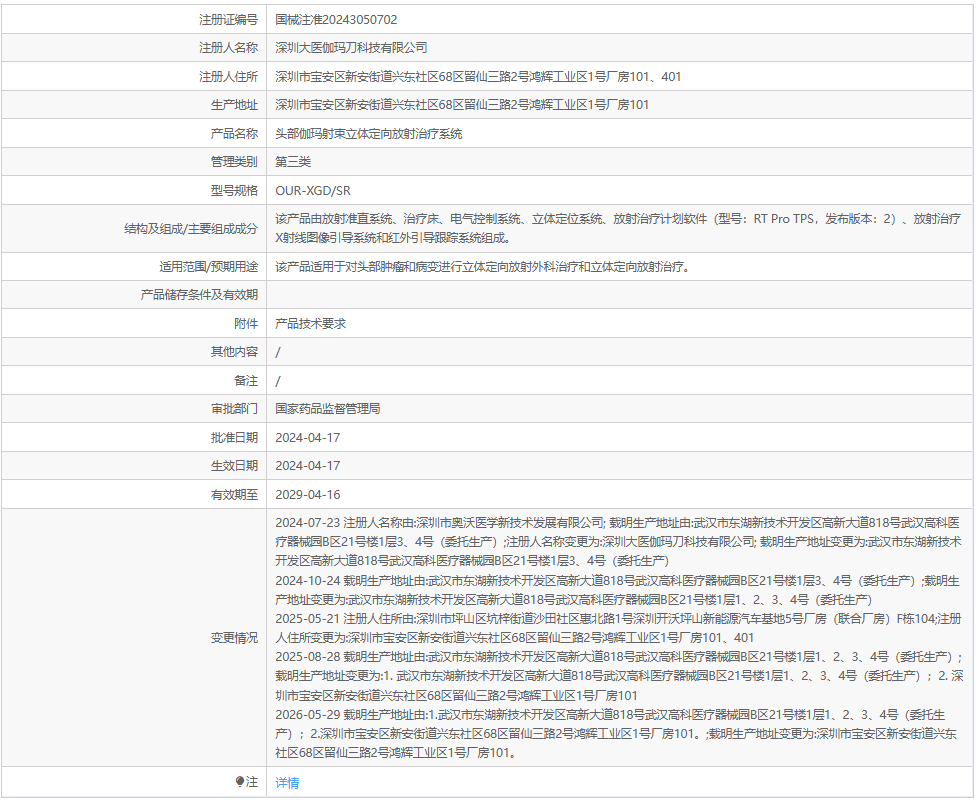Click the bulb icon beside 注
The height and width of the screenshot is (804, 980).
tap(239, 781)
